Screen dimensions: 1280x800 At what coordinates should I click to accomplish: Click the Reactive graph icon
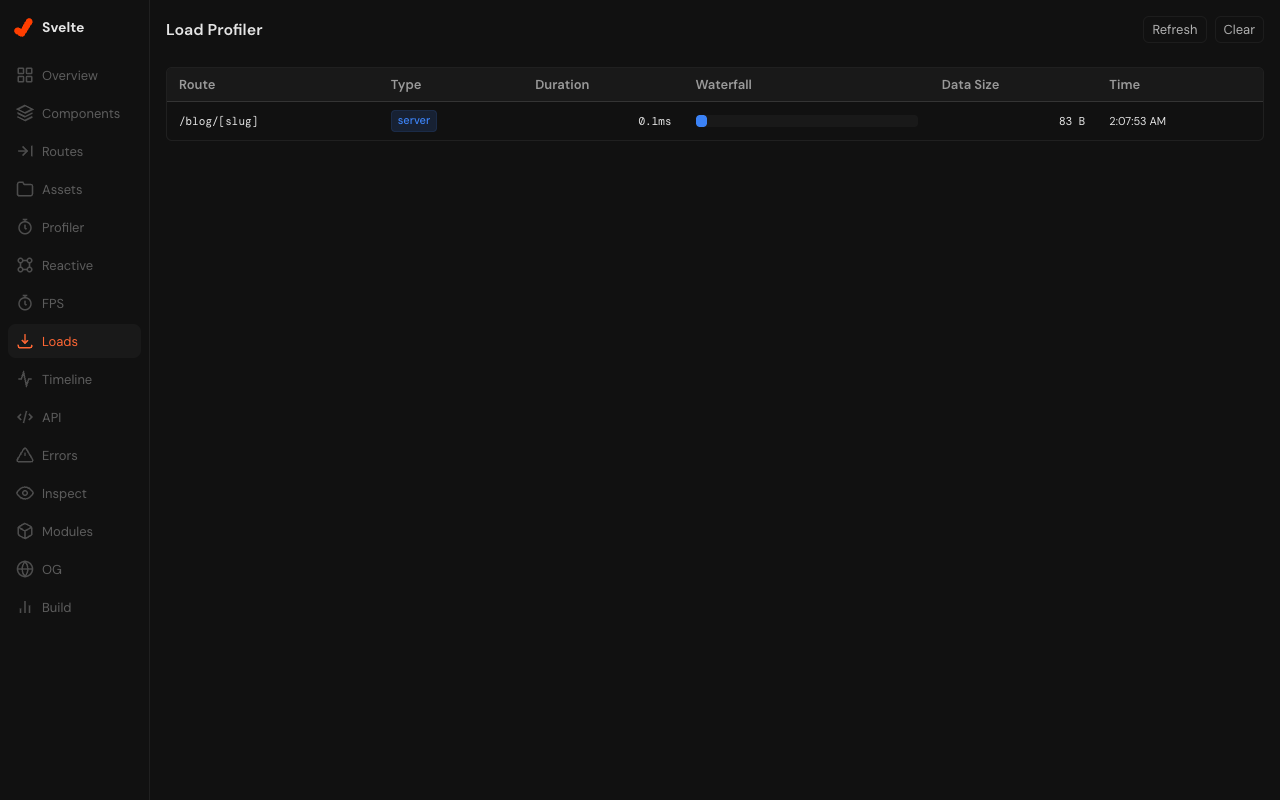click(25, 265)
